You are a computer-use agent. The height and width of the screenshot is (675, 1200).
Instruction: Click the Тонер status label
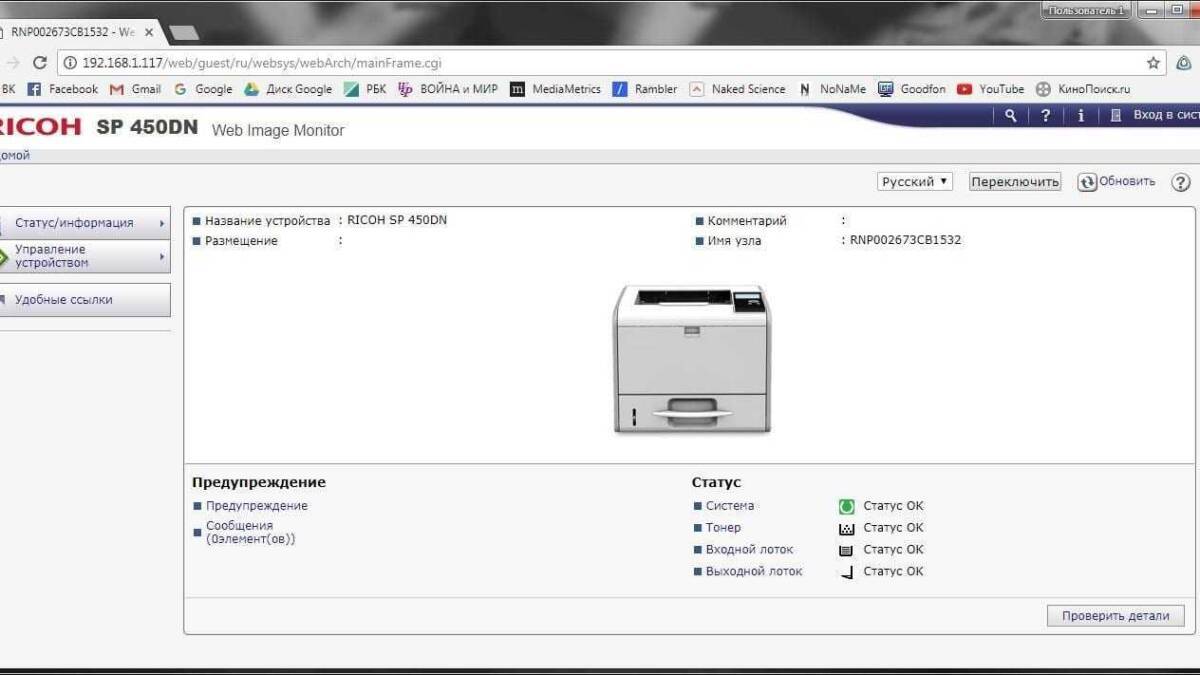click(x=723, y=528)
